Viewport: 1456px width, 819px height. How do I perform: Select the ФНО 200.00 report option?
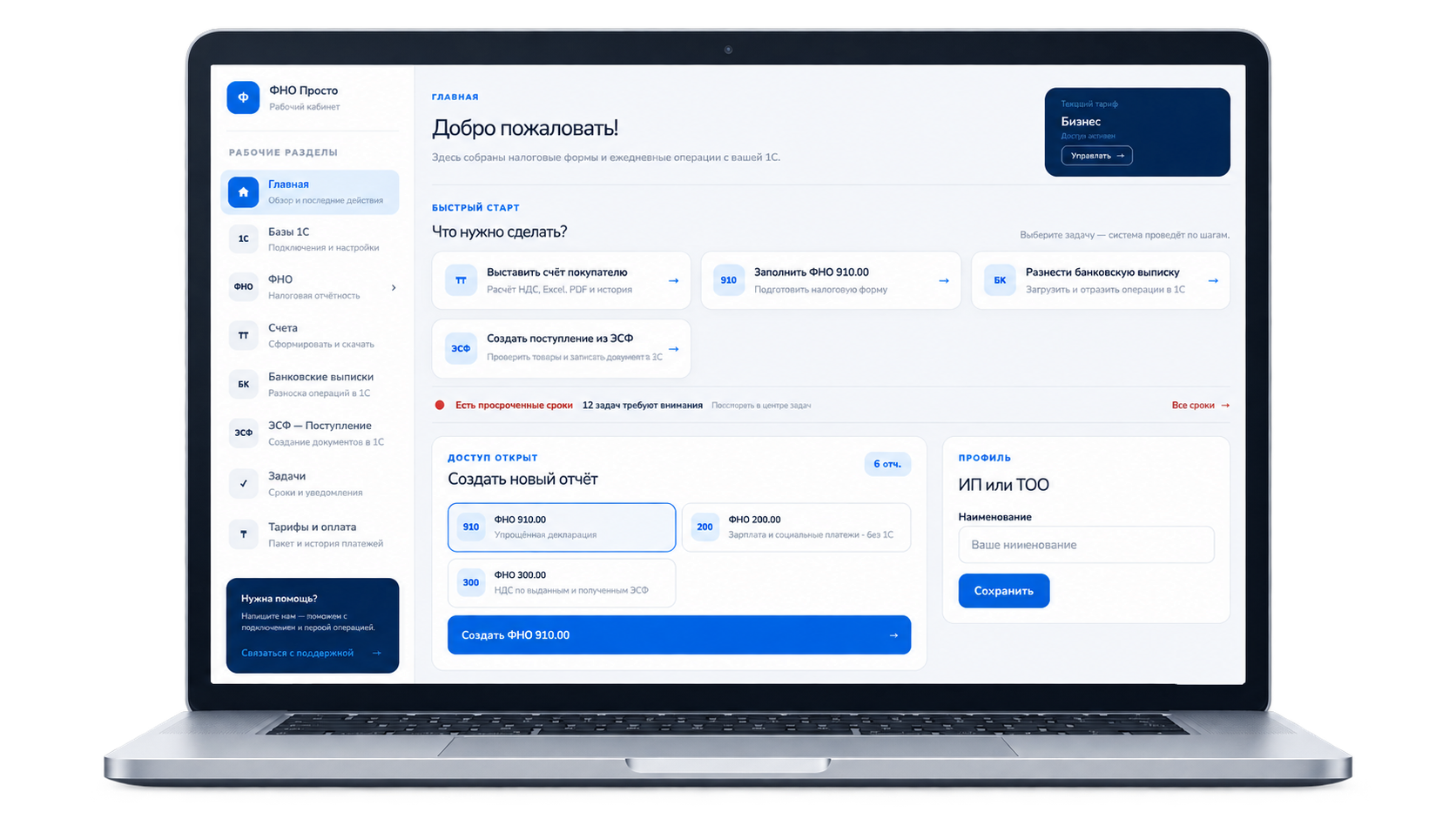coord(796,527)
